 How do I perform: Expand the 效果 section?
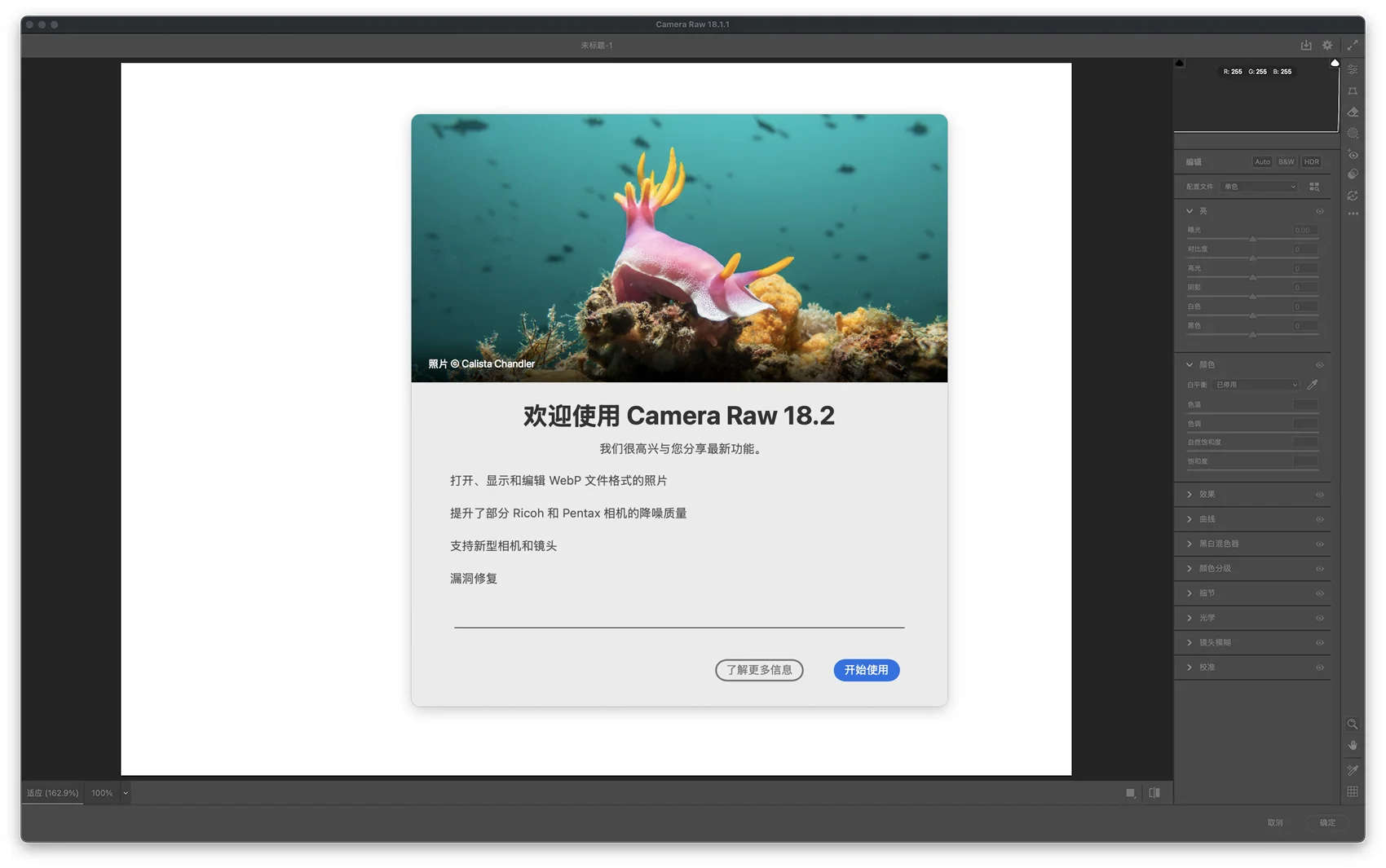[x=1207, y=495]
